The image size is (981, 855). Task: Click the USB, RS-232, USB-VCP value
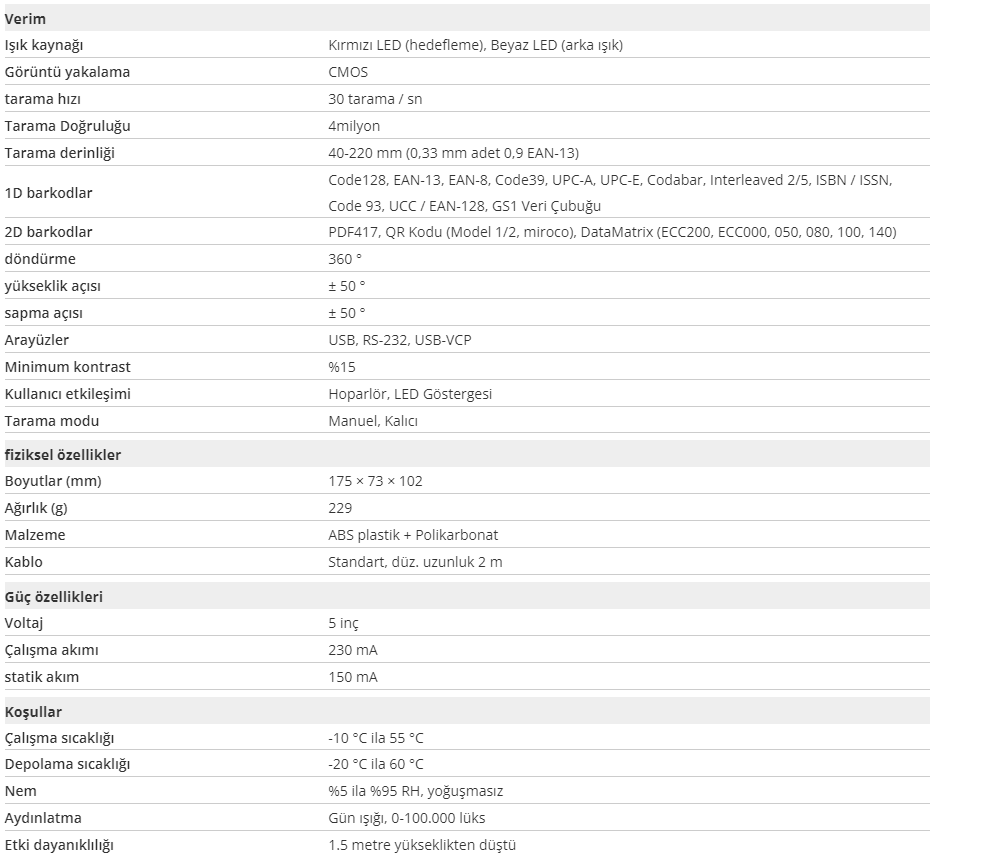pos(400,340)
